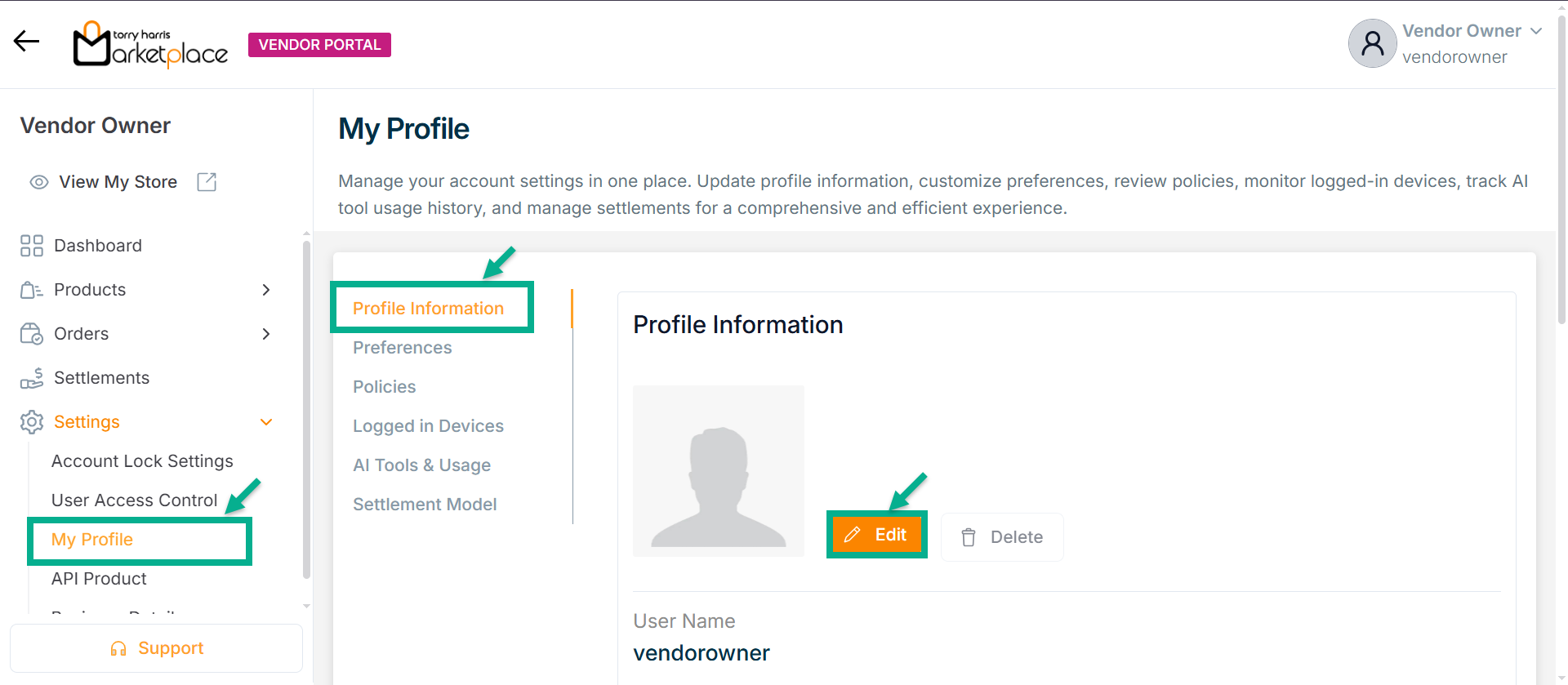Expand the Products submenu chevron

(266, 290)
